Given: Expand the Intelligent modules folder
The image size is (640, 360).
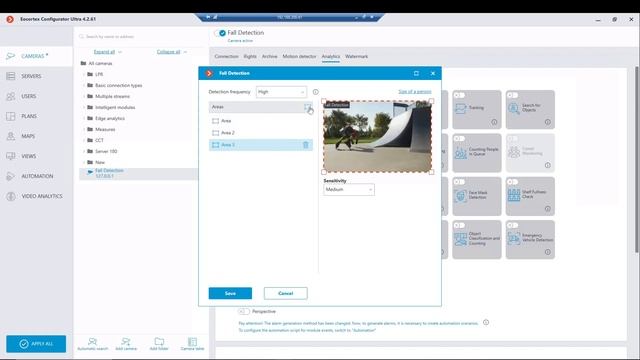Looking at the screenshot, I should point(84,107).
